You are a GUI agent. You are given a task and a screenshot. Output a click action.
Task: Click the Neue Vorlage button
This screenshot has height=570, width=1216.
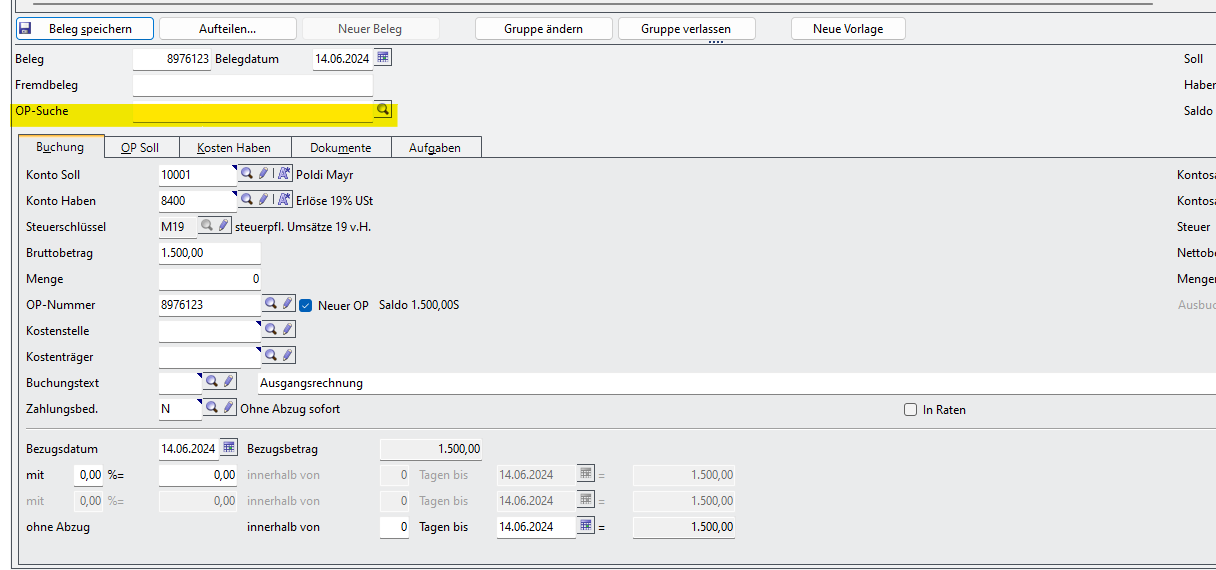pyautogui.click(x=848, y=29)
